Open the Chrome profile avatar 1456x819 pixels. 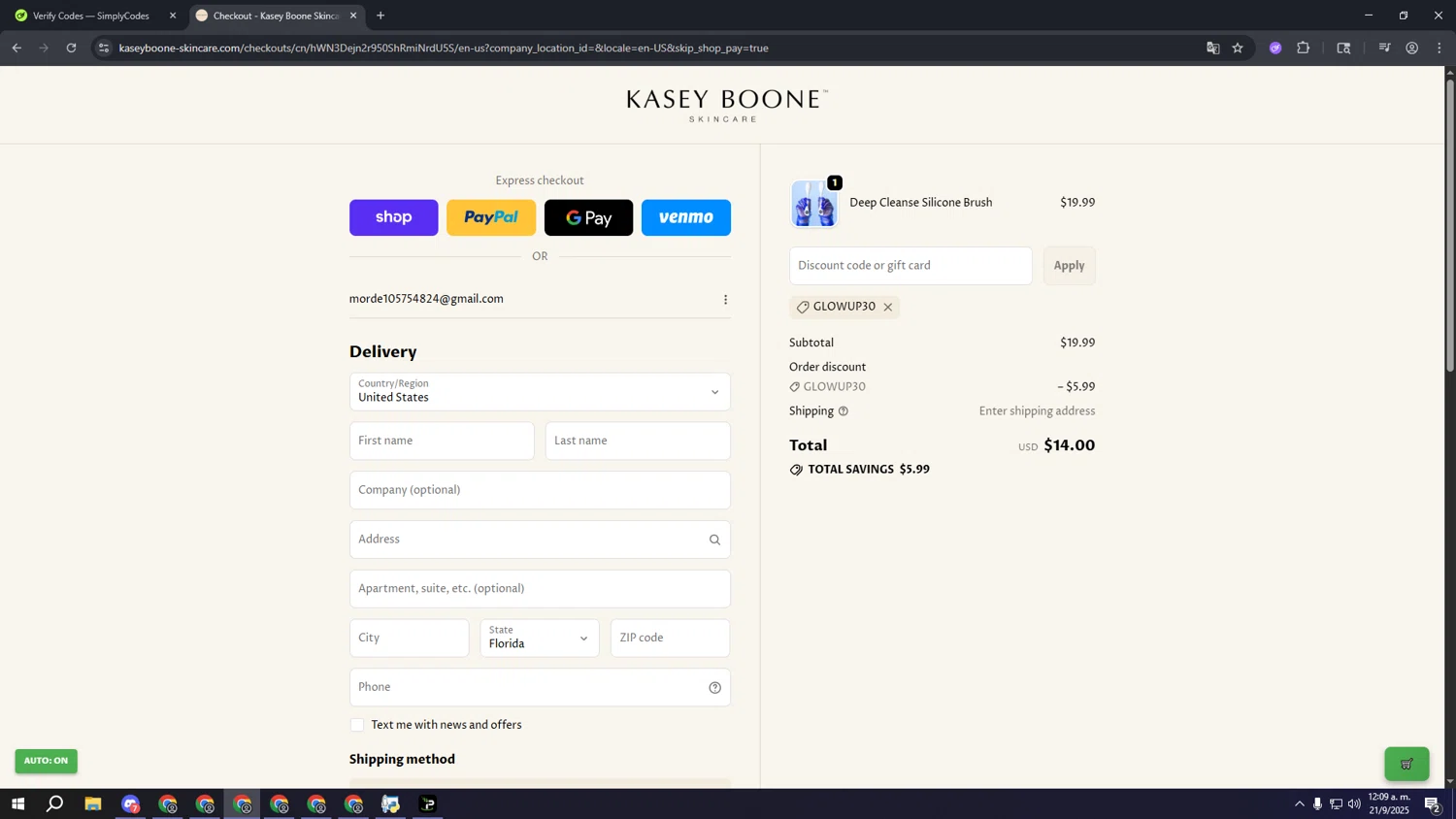point(1412,48)
